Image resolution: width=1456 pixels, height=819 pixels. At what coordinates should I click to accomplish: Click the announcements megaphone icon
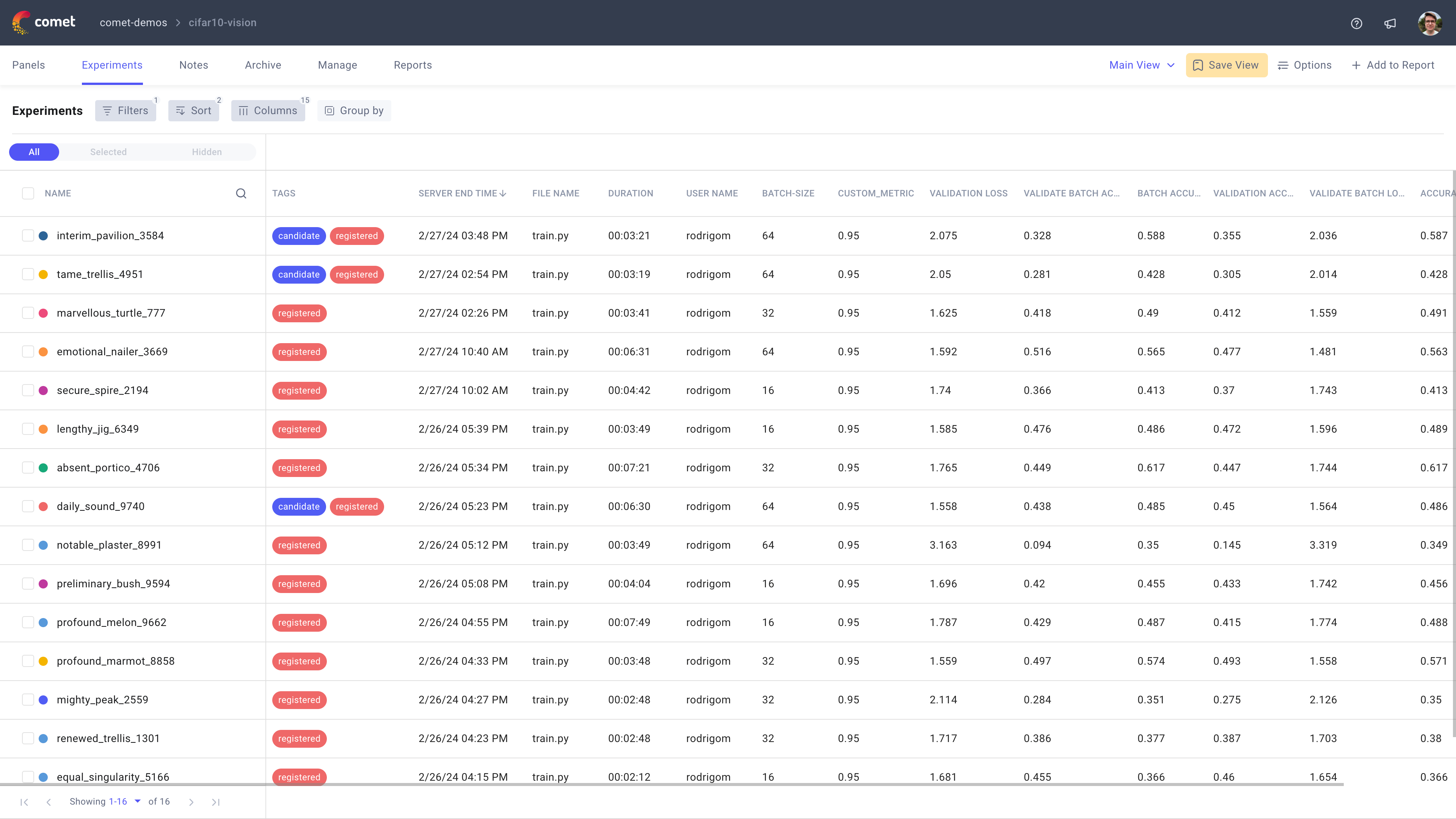click(1390, 23)
